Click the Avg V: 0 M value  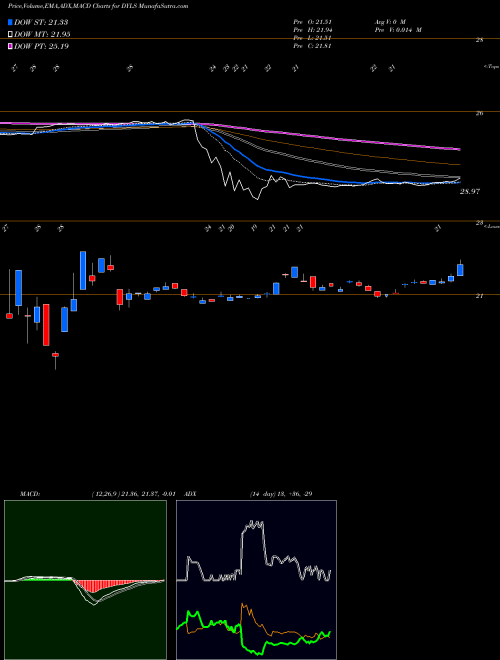390,21
